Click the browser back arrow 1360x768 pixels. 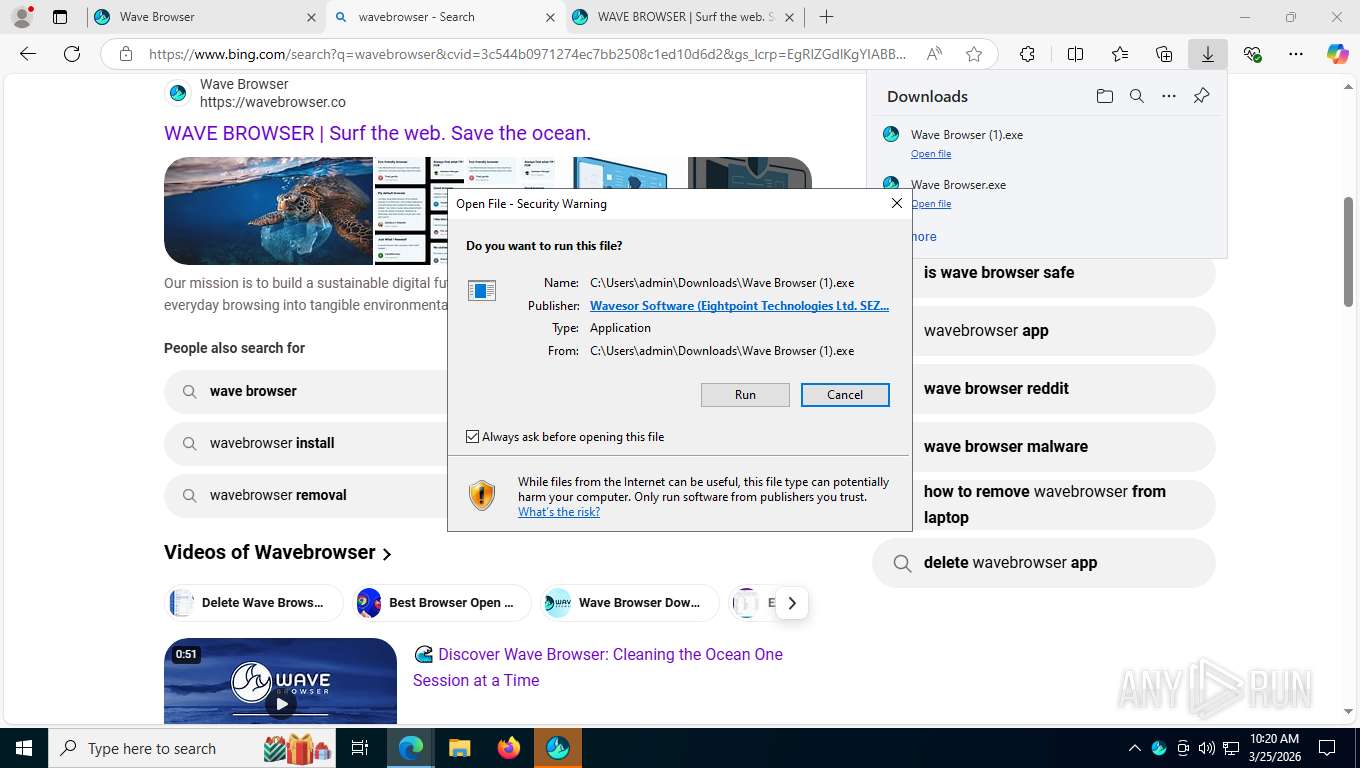tap(28, 54)
